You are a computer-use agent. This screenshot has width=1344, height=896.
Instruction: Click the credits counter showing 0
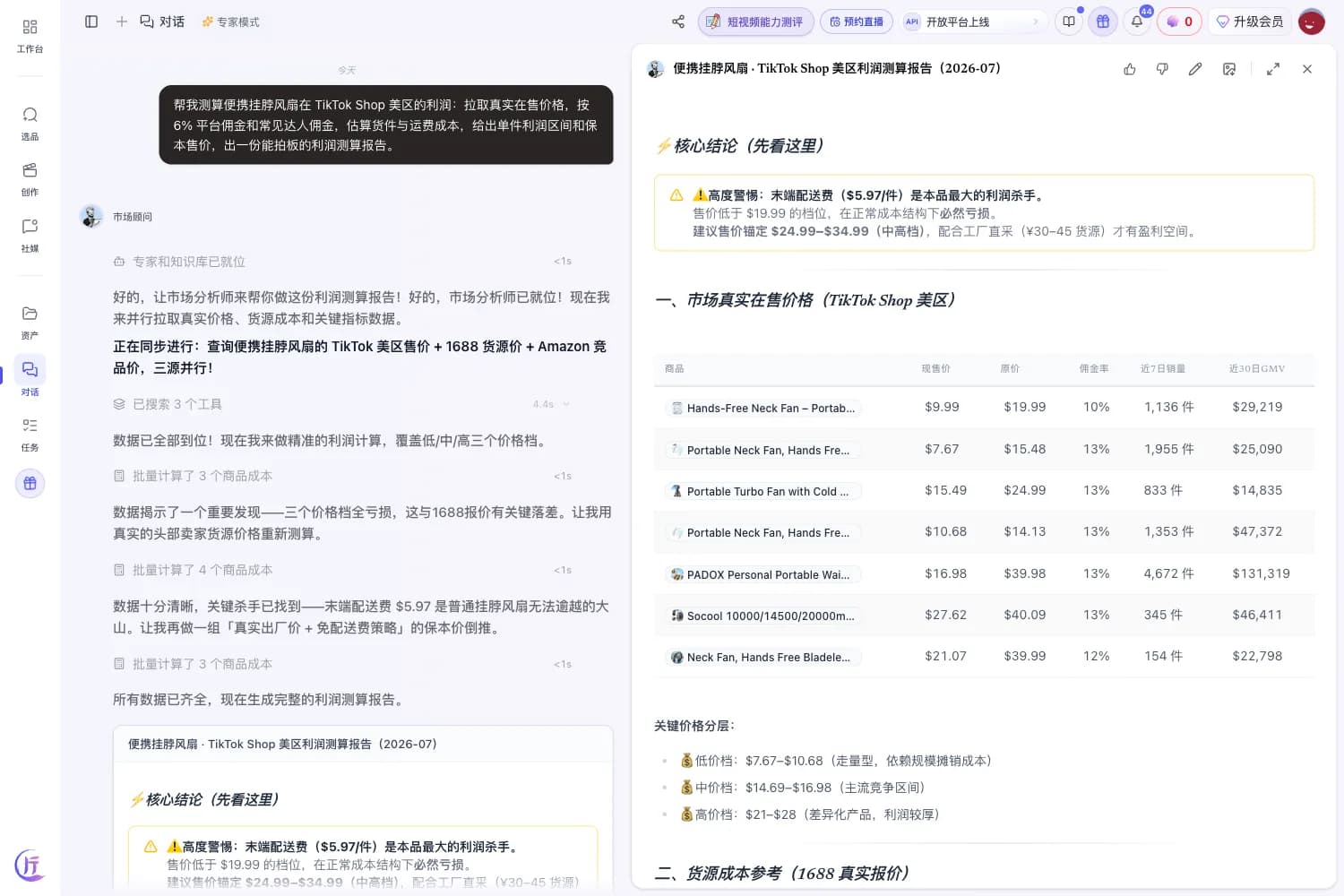click(1179, 22)
